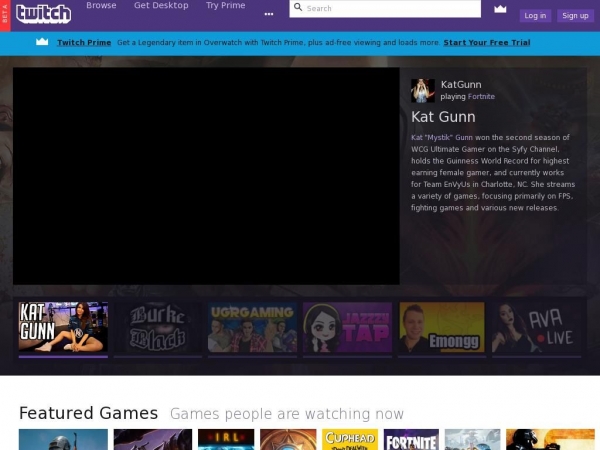Click the crown icon in the Prime banner
Viewport: 600px width, 450px height.
pyautogui.click(x=42, y=42)
